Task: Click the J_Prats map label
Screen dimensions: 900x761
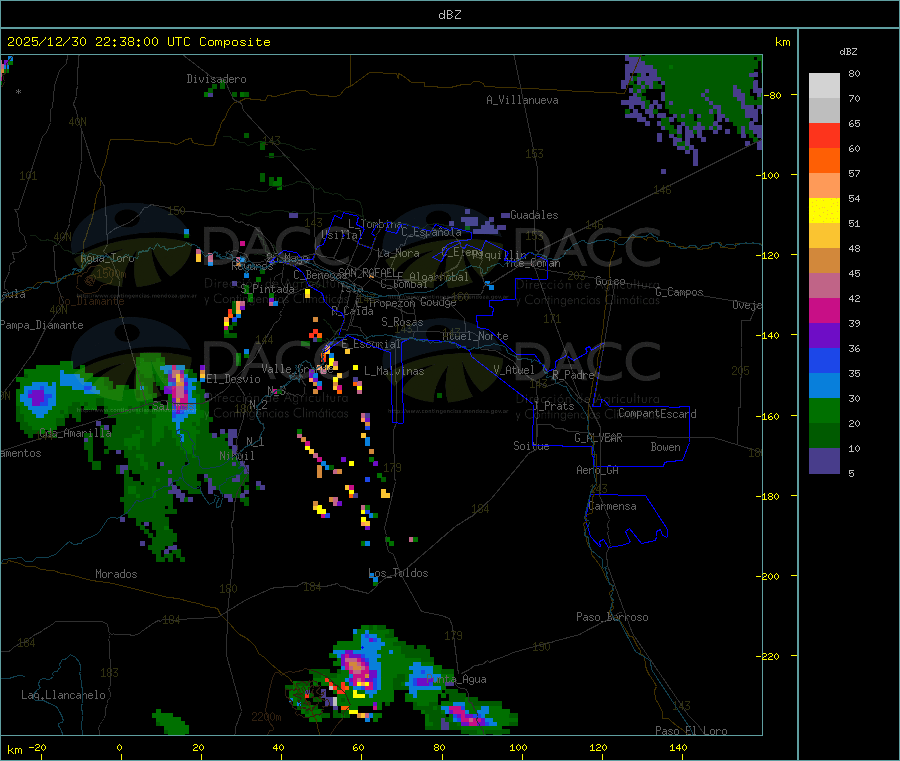Action: (x=554, y=406)
